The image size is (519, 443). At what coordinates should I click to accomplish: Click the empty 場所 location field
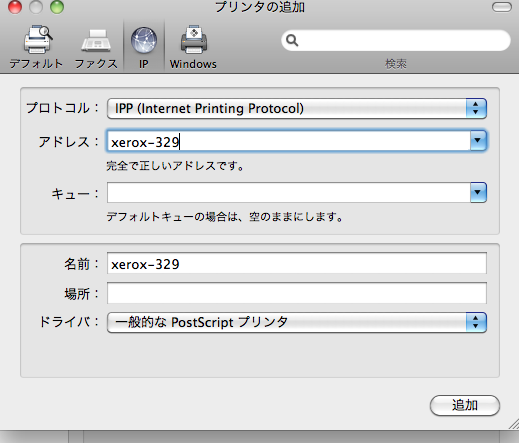click(x=297, y=293)
